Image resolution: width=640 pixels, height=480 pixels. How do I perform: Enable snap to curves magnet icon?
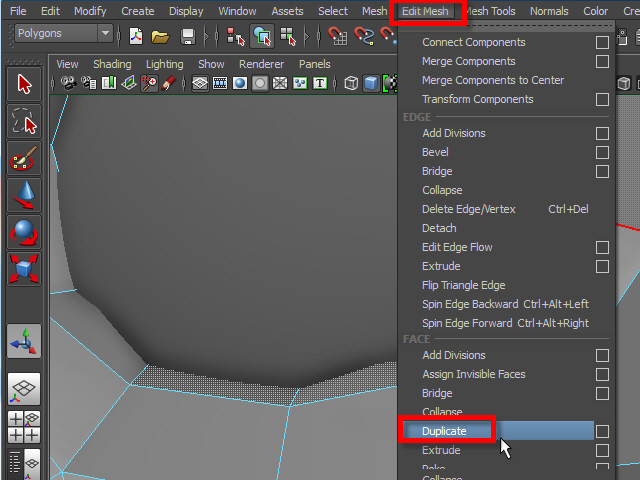tap(364, 36)
